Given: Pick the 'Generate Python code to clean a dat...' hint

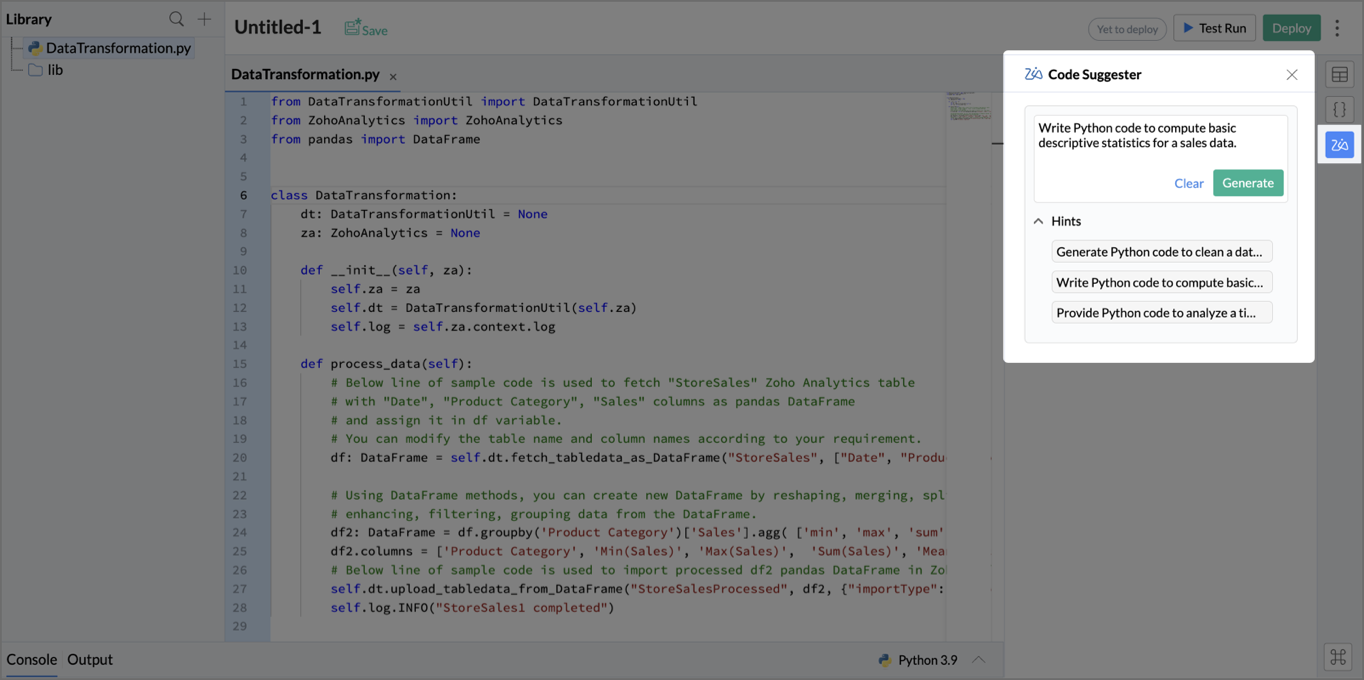Looking at the screenshot, I should tap(1161, 252).
